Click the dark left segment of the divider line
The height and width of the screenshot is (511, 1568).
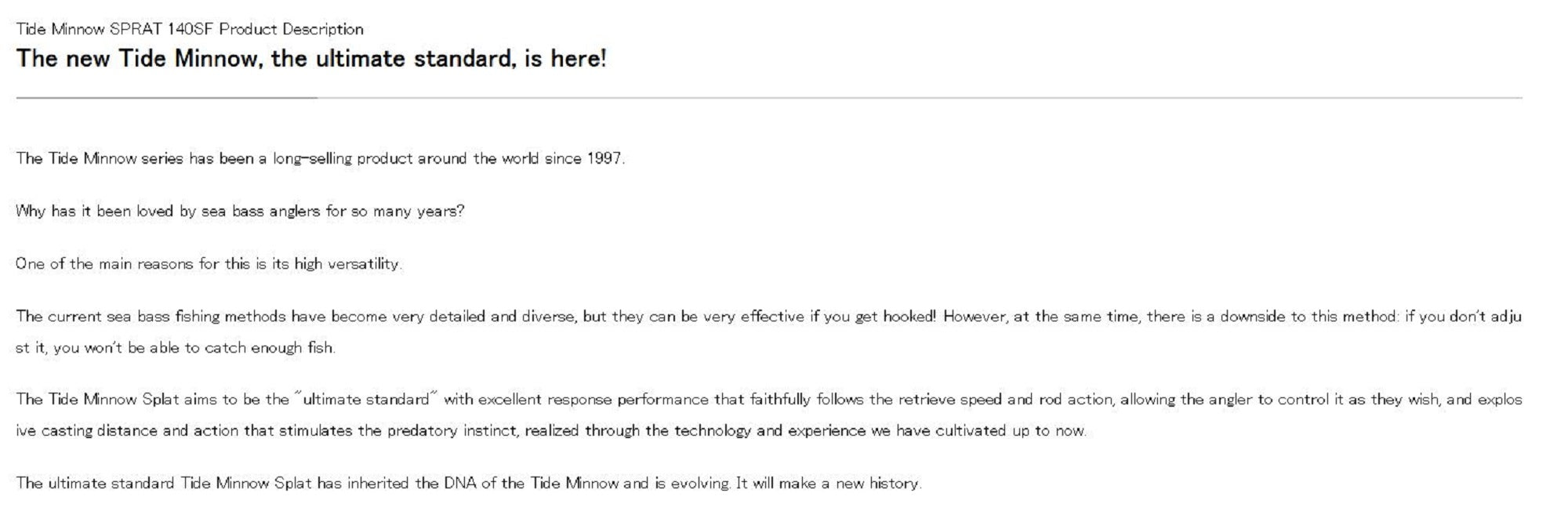166,98
